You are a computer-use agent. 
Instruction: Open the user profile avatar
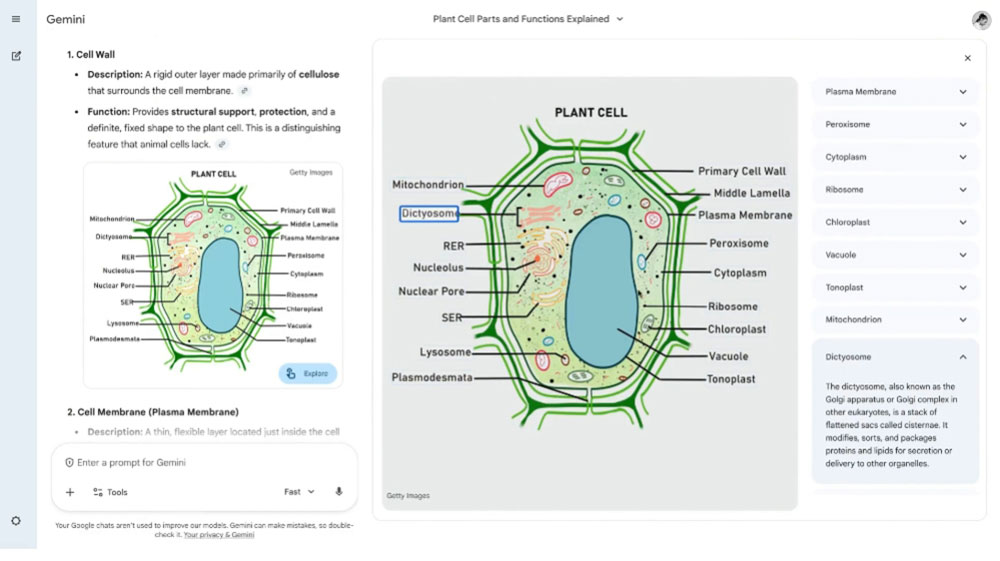[x=981, y=20]
